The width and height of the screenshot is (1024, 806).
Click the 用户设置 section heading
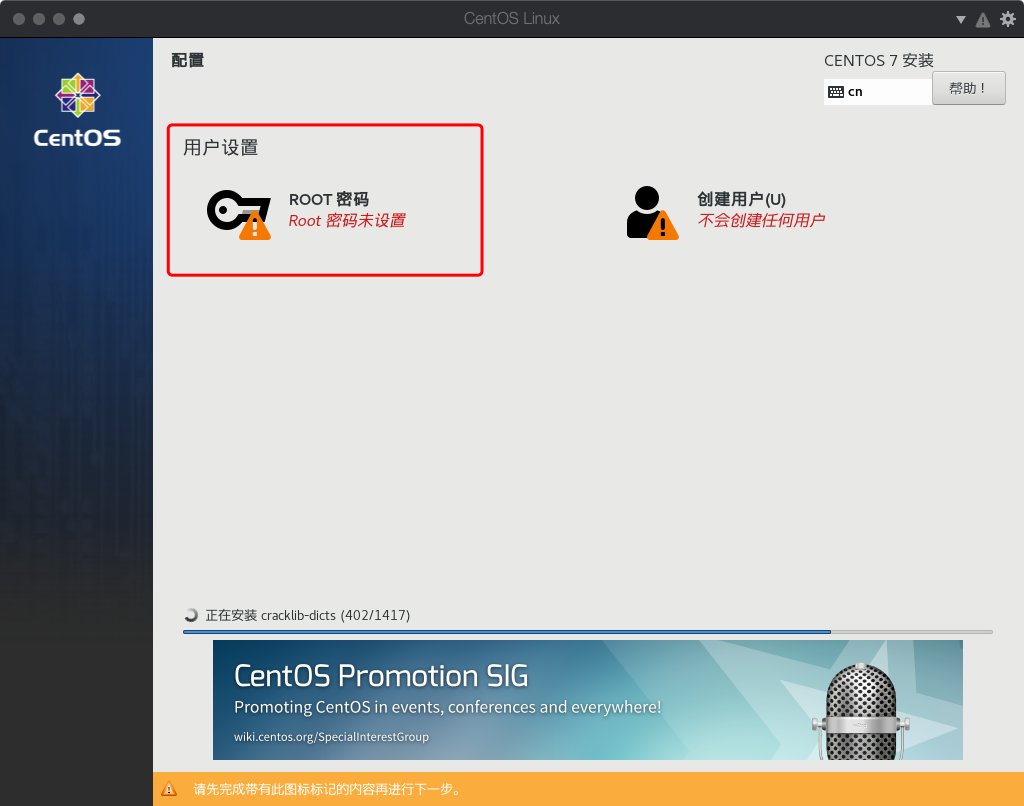coord(221,148)
